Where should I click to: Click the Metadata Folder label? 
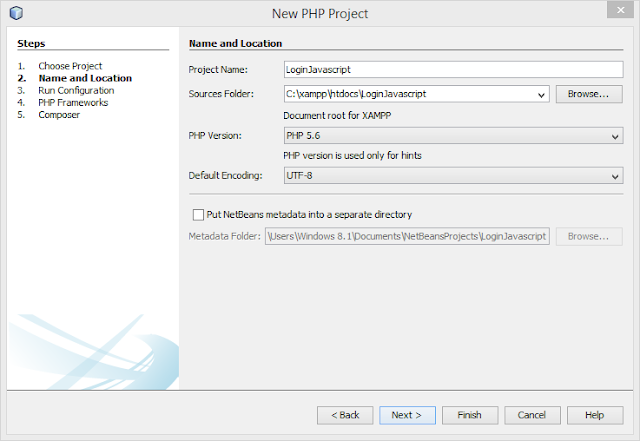click(224, 236)
